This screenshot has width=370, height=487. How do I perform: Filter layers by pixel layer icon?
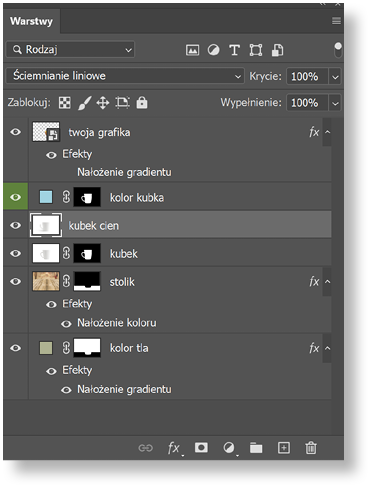(192, 50)
